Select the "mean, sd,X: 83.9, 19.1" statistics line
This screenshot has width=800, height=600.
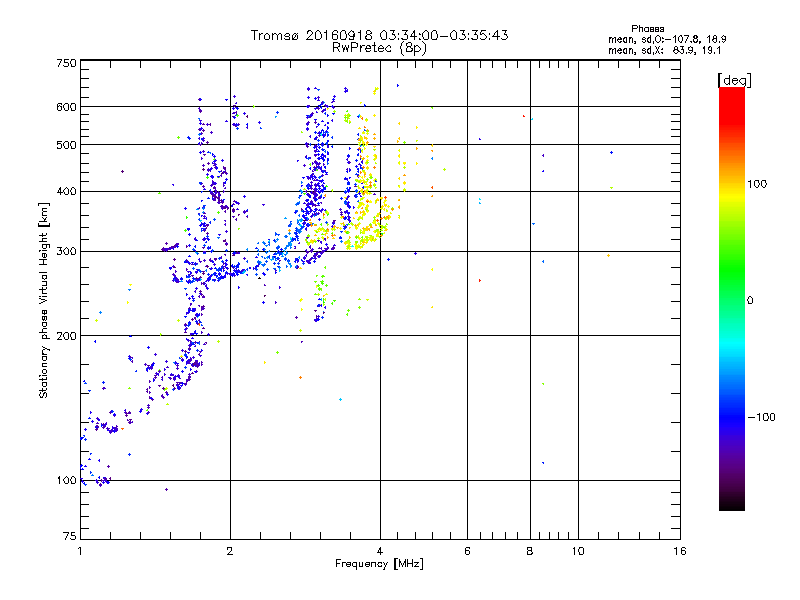click(664, 51)
